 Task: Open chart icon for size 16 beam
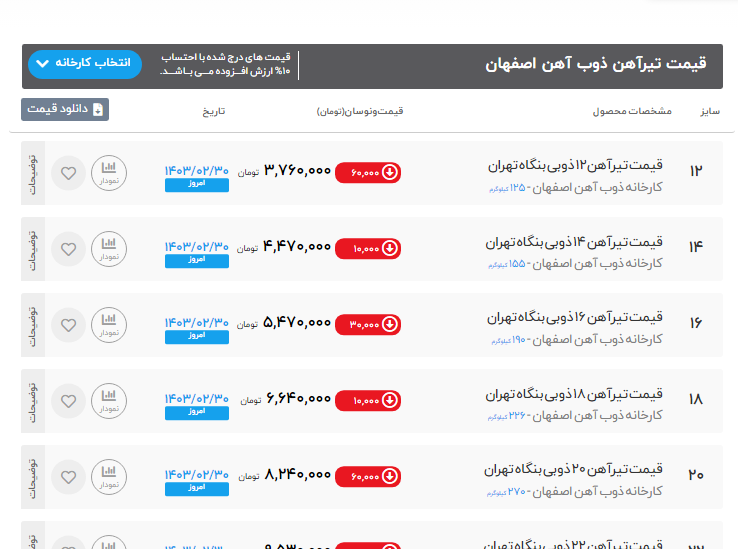tap(109, 325)
